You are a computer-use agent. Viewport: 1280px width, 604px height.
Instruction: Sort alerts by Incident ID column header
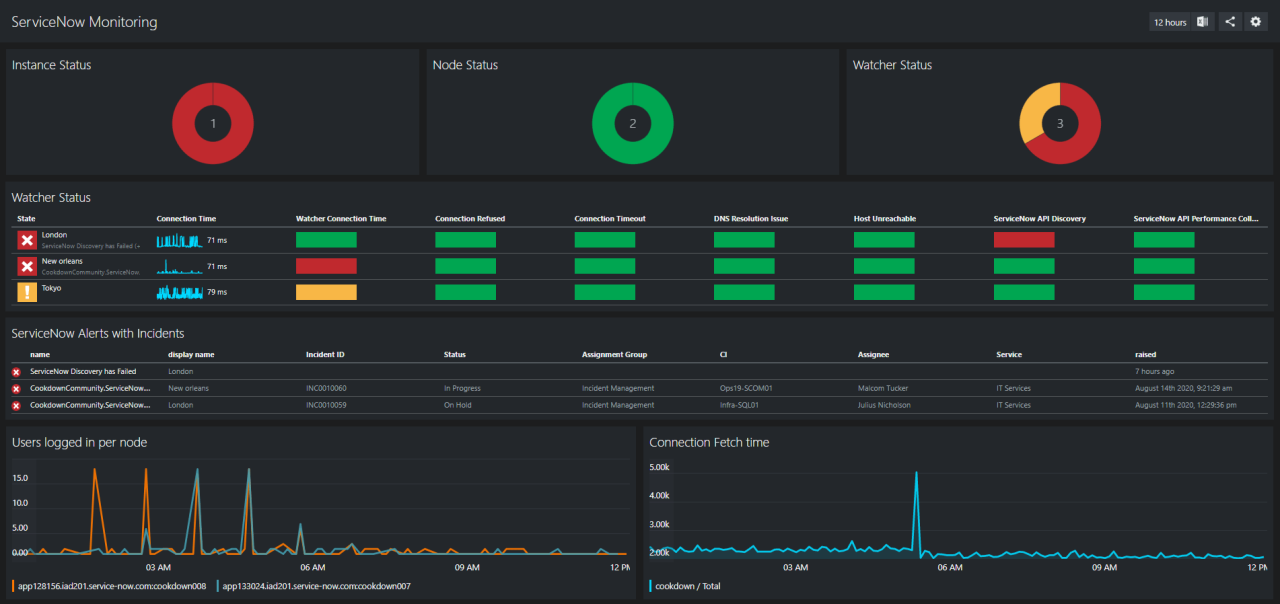[x=325, y=355]
